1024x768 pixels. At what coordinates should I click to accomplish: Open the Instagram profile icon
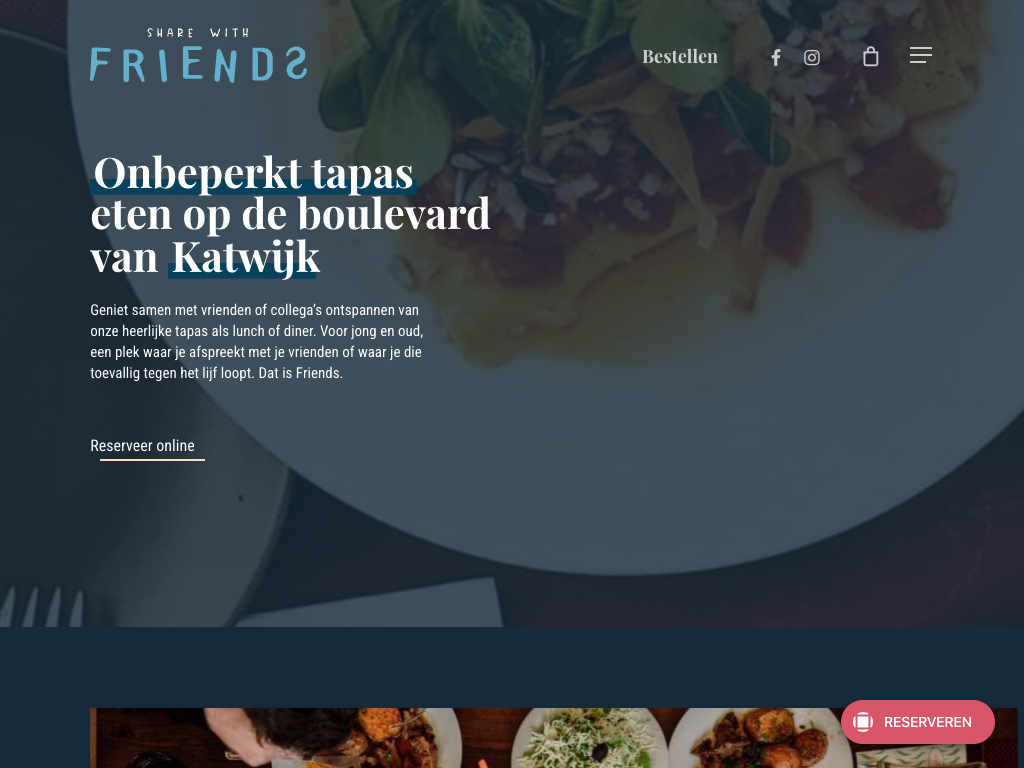[811, 57]
